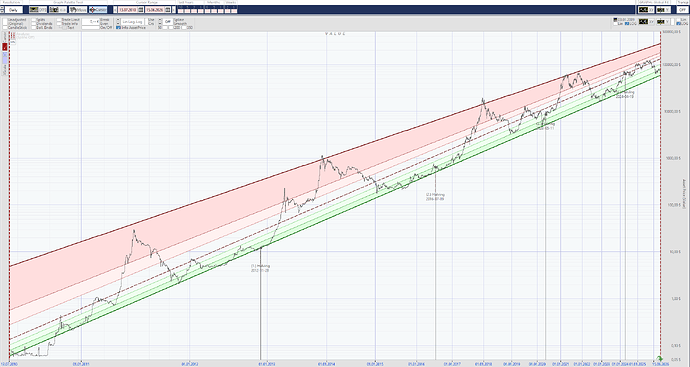Step the Resolution spinner arrows left of Daily

(2, 10)
